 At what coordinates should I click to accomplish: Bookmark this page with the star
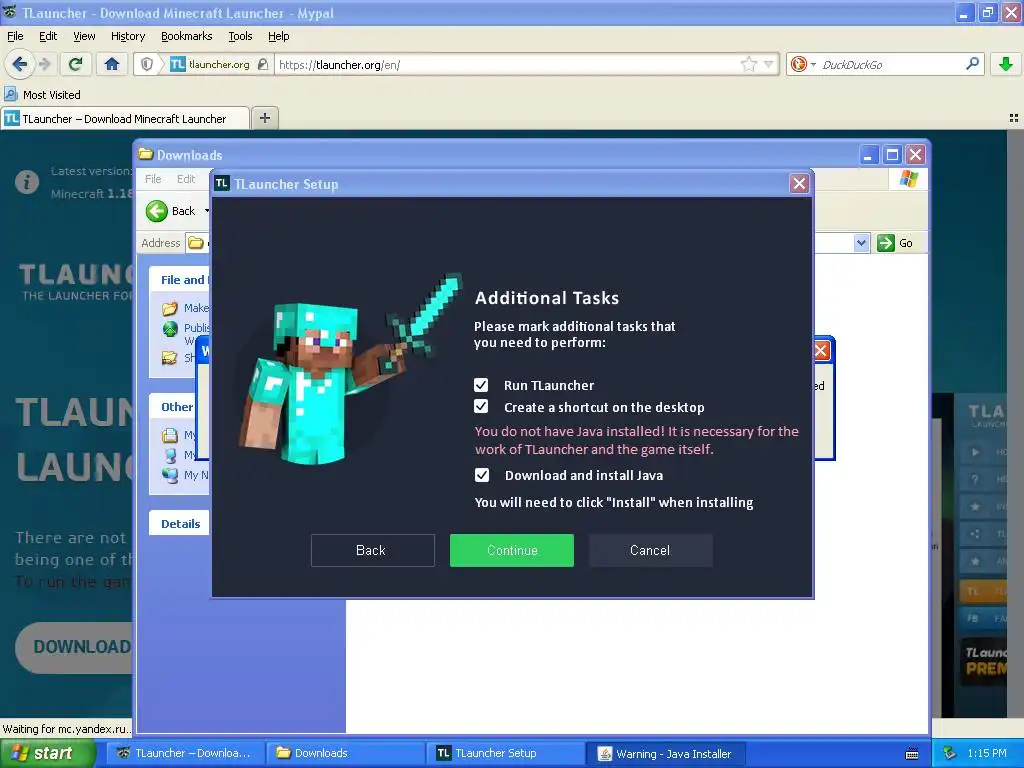(748, 64)
